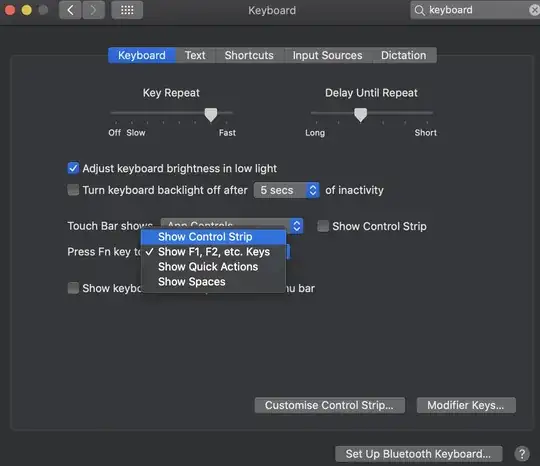Click the Customise Control Strip button

click(330, 405)
